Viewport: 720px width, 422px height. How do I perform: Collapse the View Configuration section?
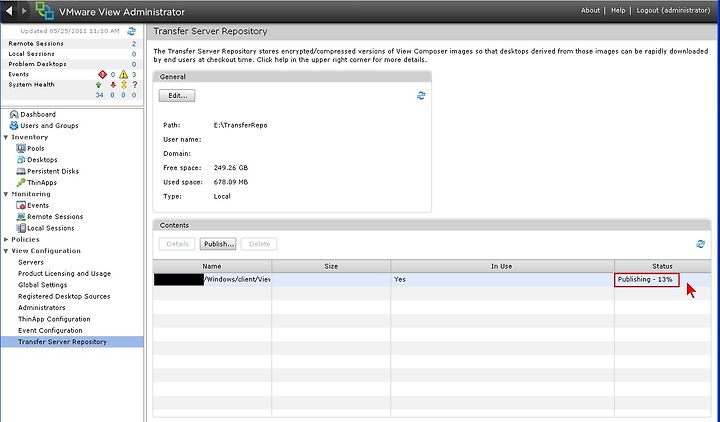(x=6, y=251)
